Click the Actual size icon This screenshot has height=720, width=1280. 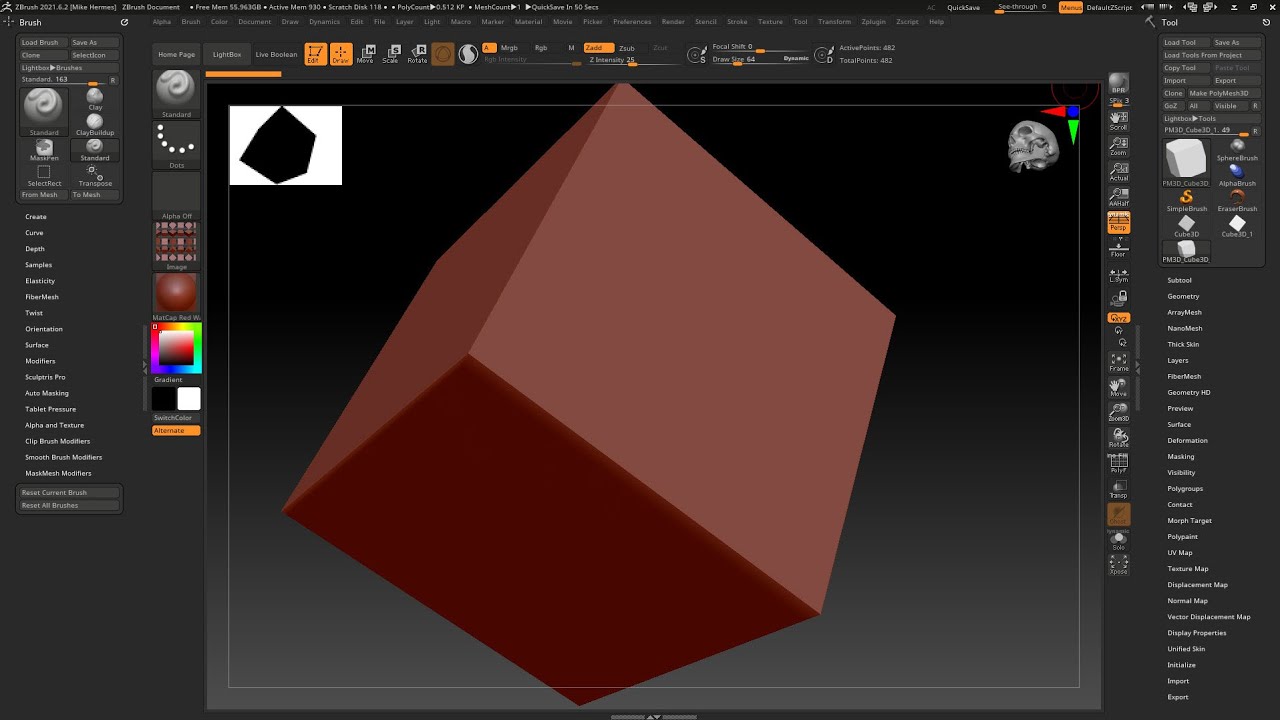pos(1118,172)
